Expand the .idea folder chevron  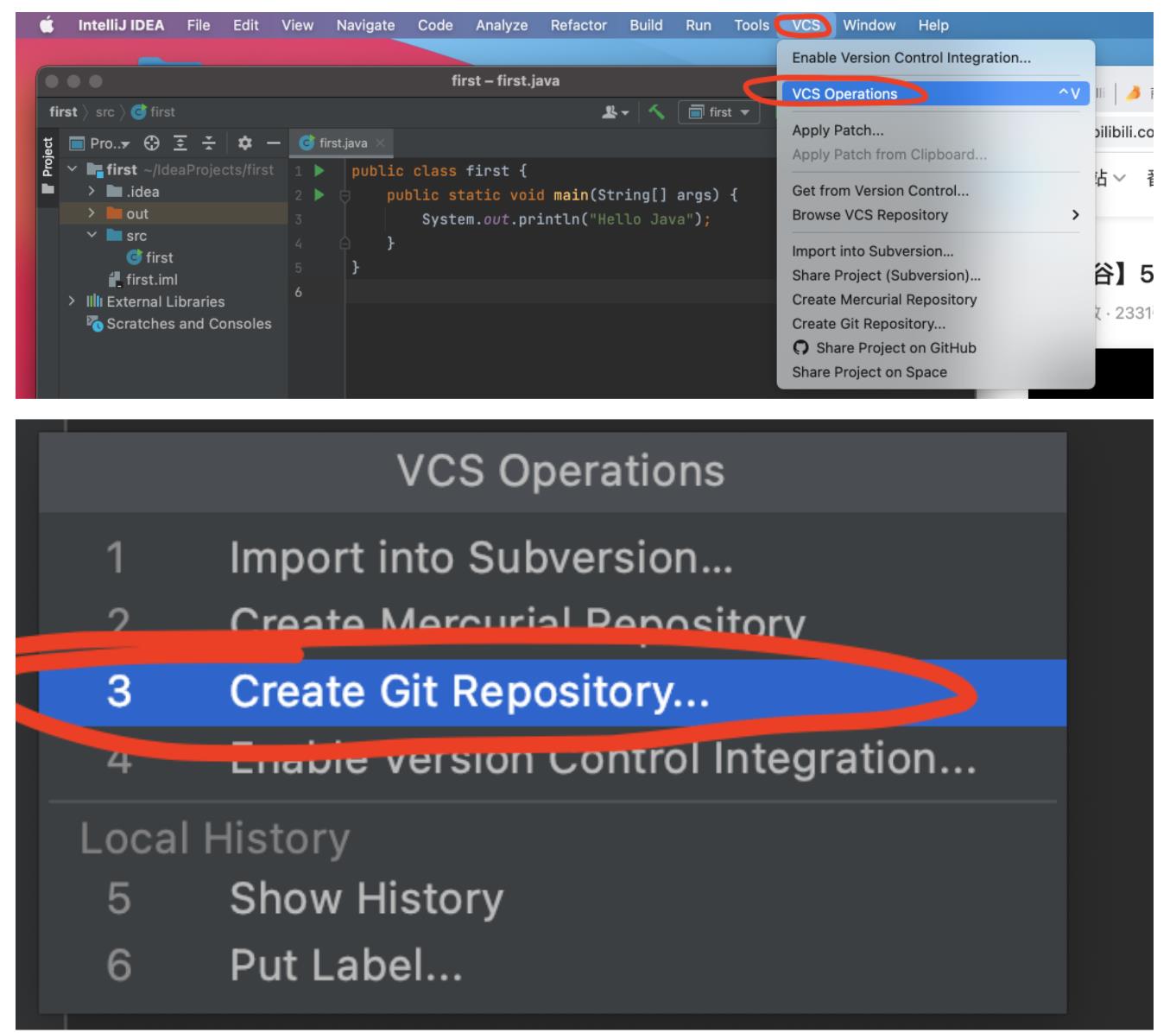pos(92,192)
